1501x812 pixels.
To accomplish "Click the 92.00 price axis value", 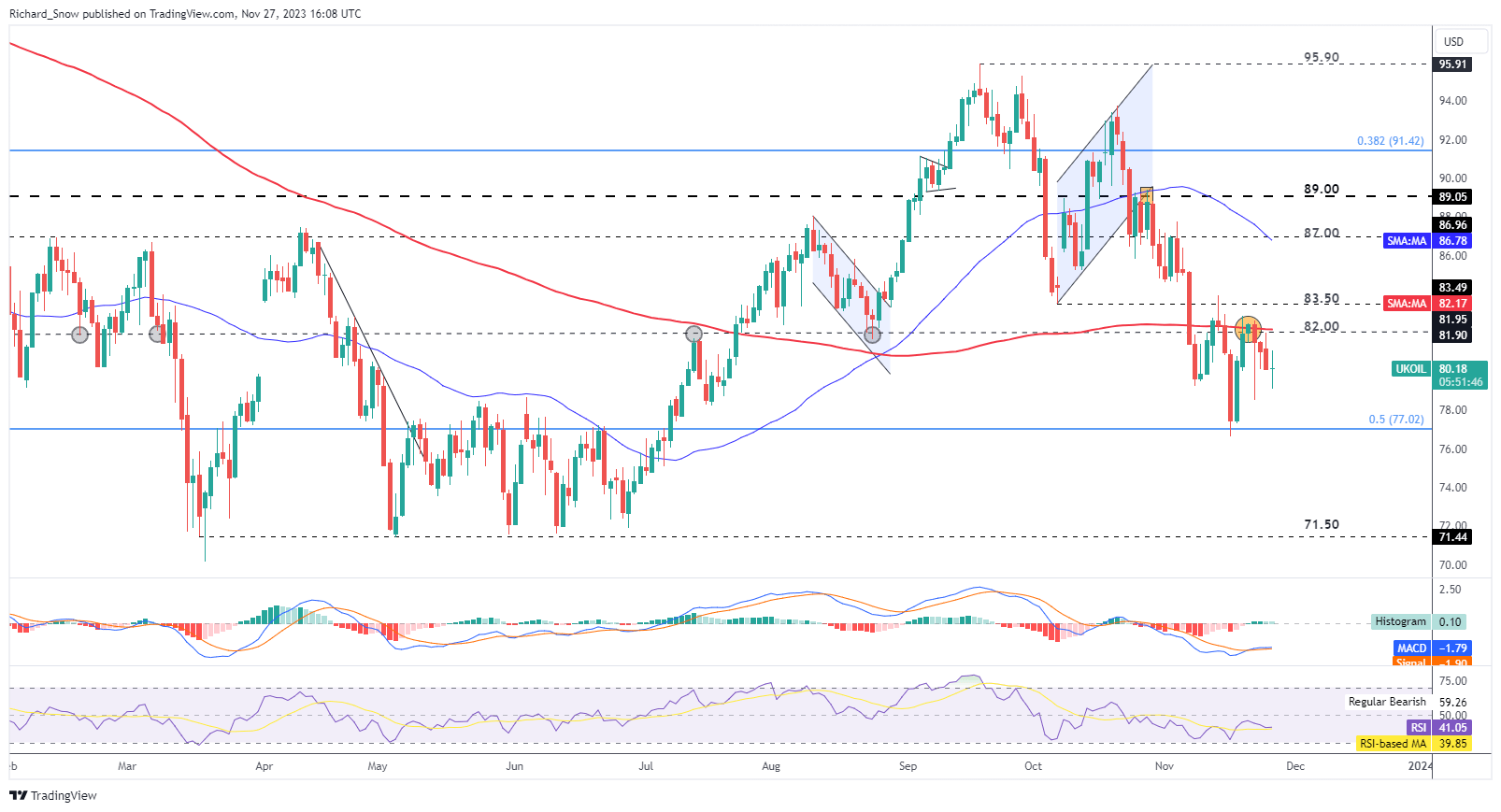I will (x=1453, y=140).
